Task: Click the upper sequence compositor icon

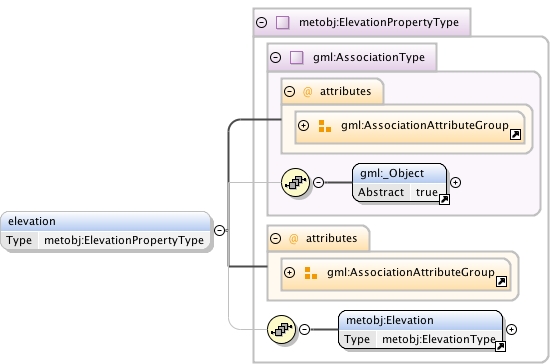Action: click(x=295, y=182)
